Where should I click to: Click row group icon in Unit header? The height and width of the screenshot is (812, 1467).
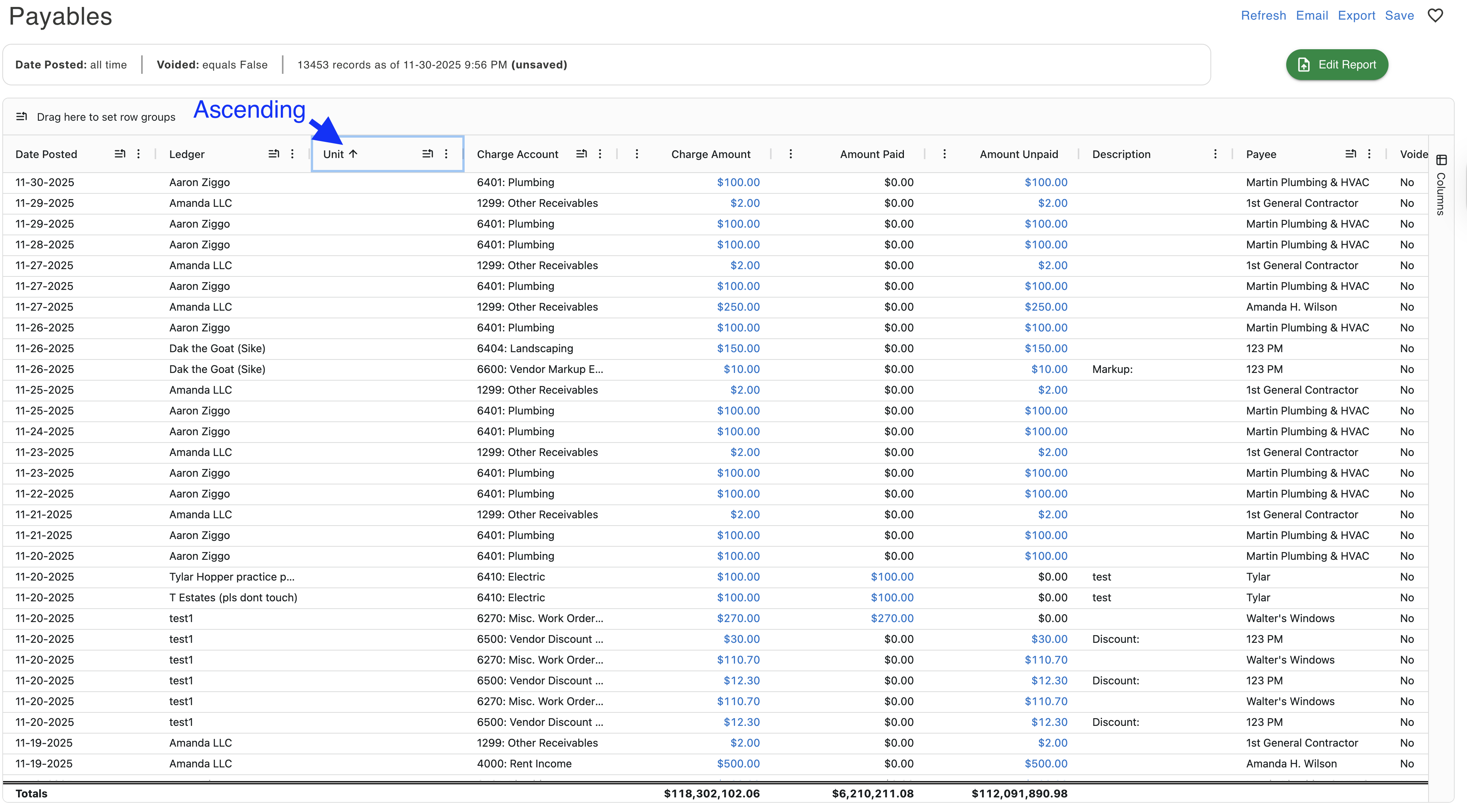428,154
